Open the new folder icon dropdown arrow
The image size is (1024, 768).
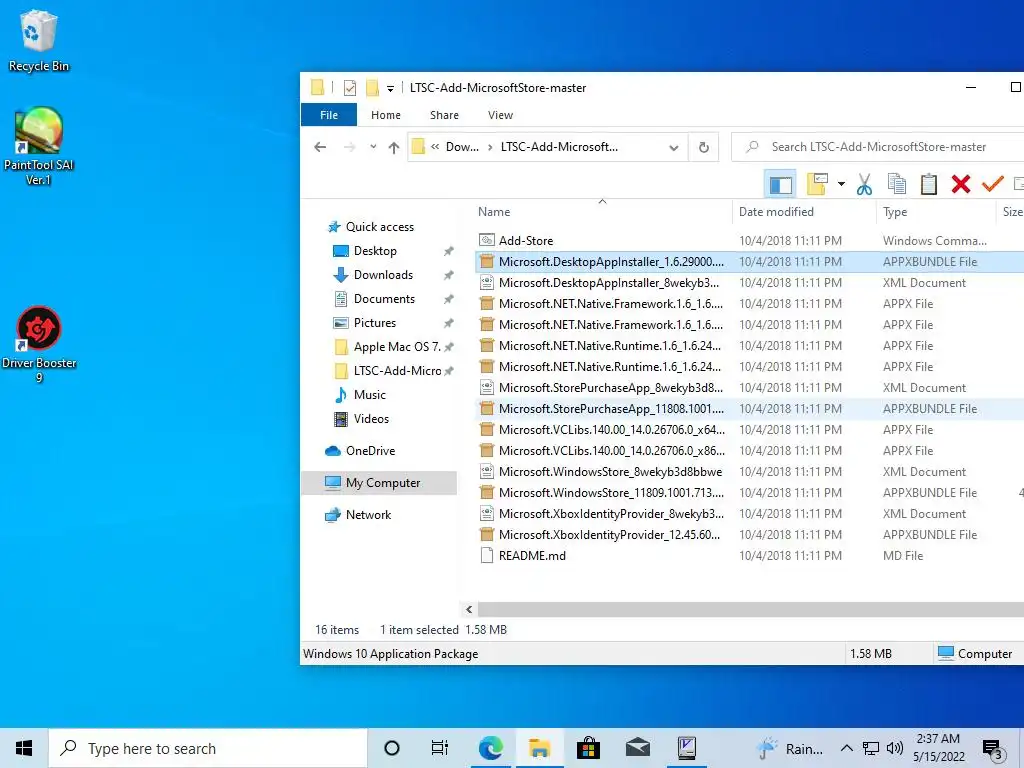tap(841, 184)
